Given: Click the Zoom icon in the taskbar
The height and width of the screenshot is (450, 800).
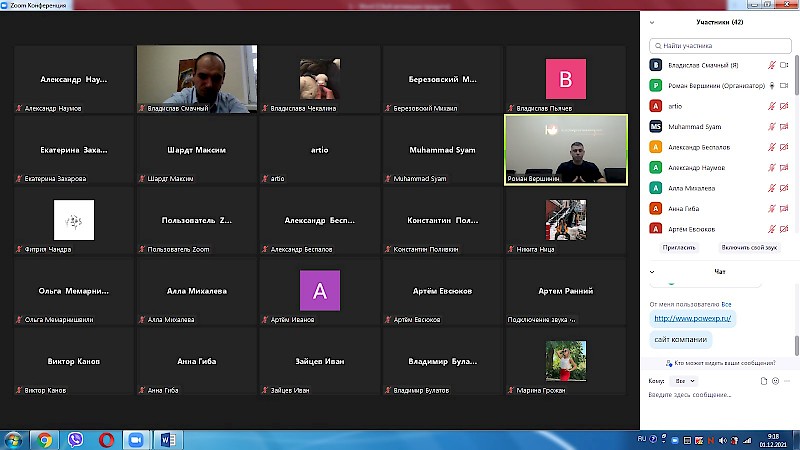Looking at the screenshot, I should coord(137,439).
